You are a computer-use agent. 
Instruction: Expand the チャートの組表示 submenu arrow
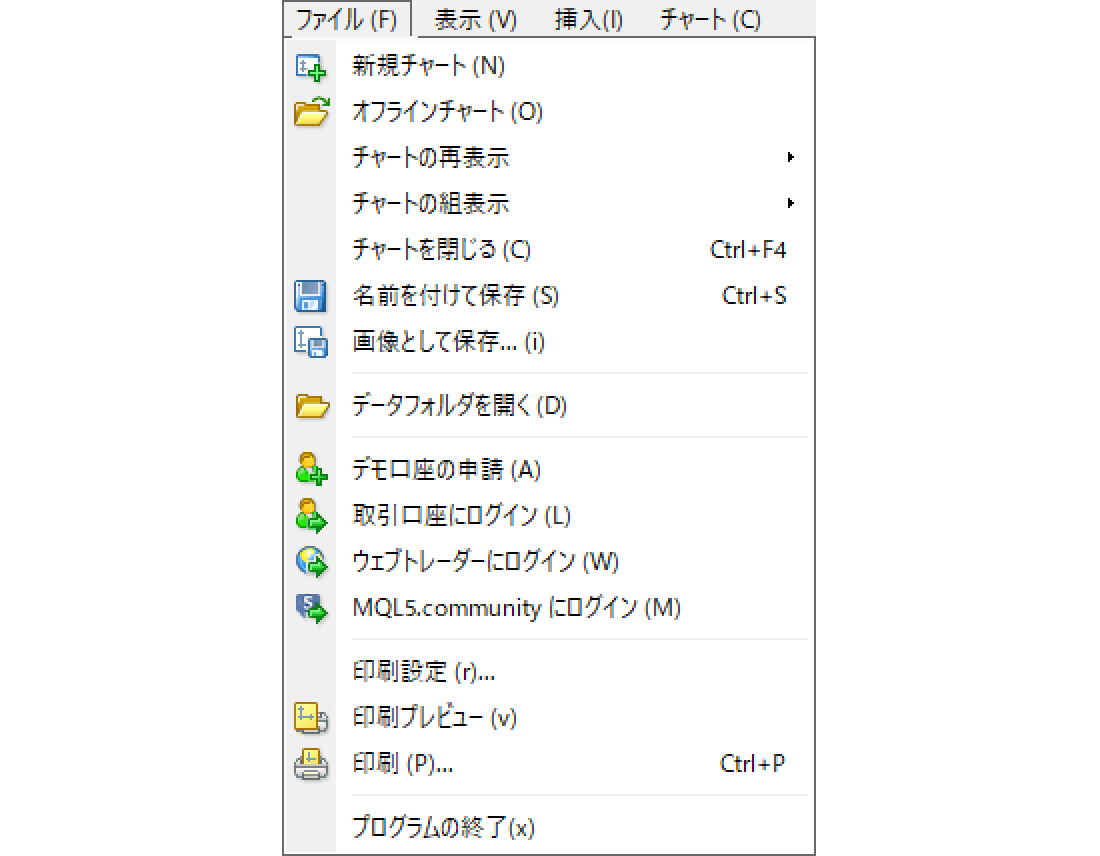pos(790,203)
